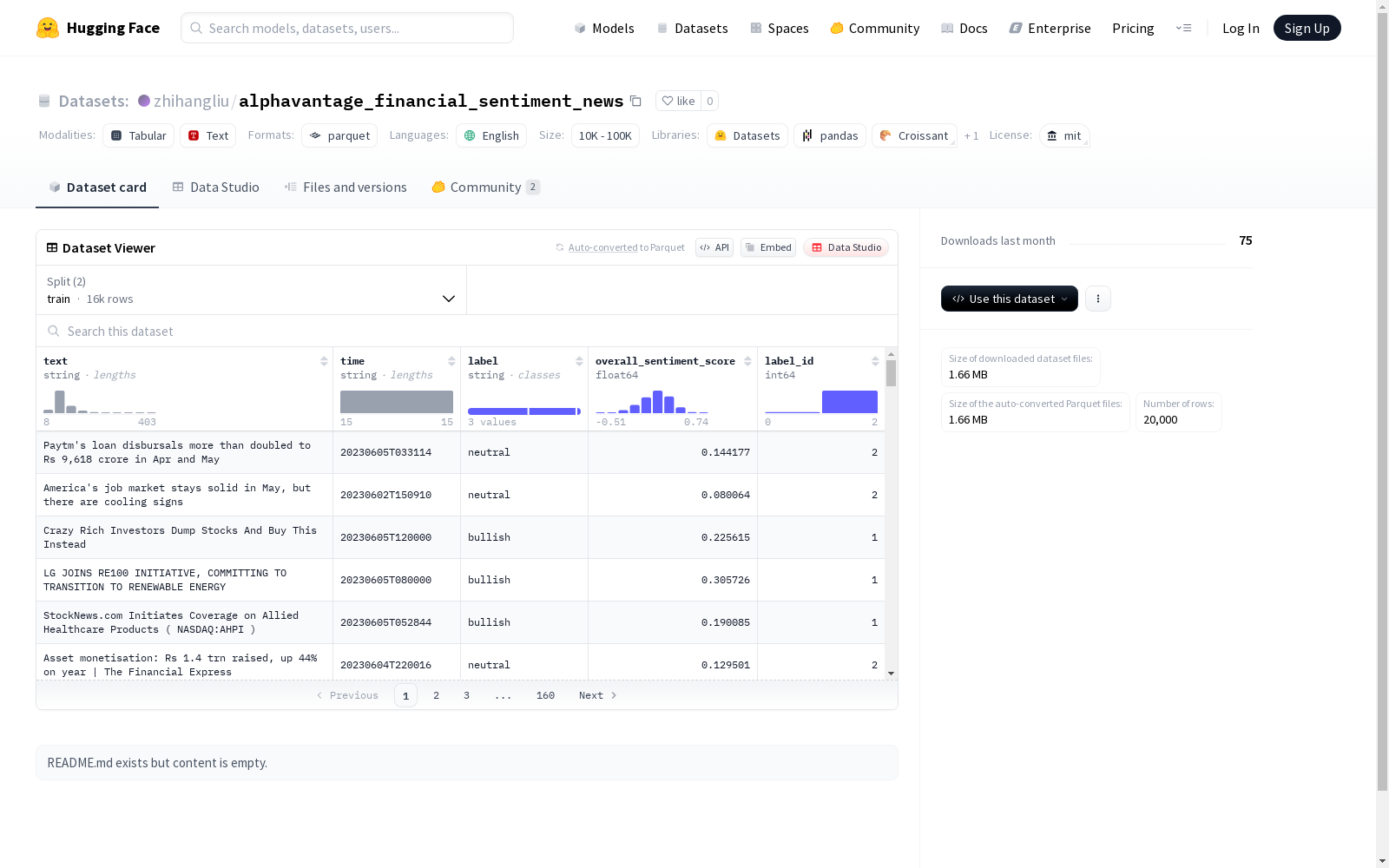The image size is (1389, 868).
Task: Open Docs in the top navigation
Action: tap(964, 28)
